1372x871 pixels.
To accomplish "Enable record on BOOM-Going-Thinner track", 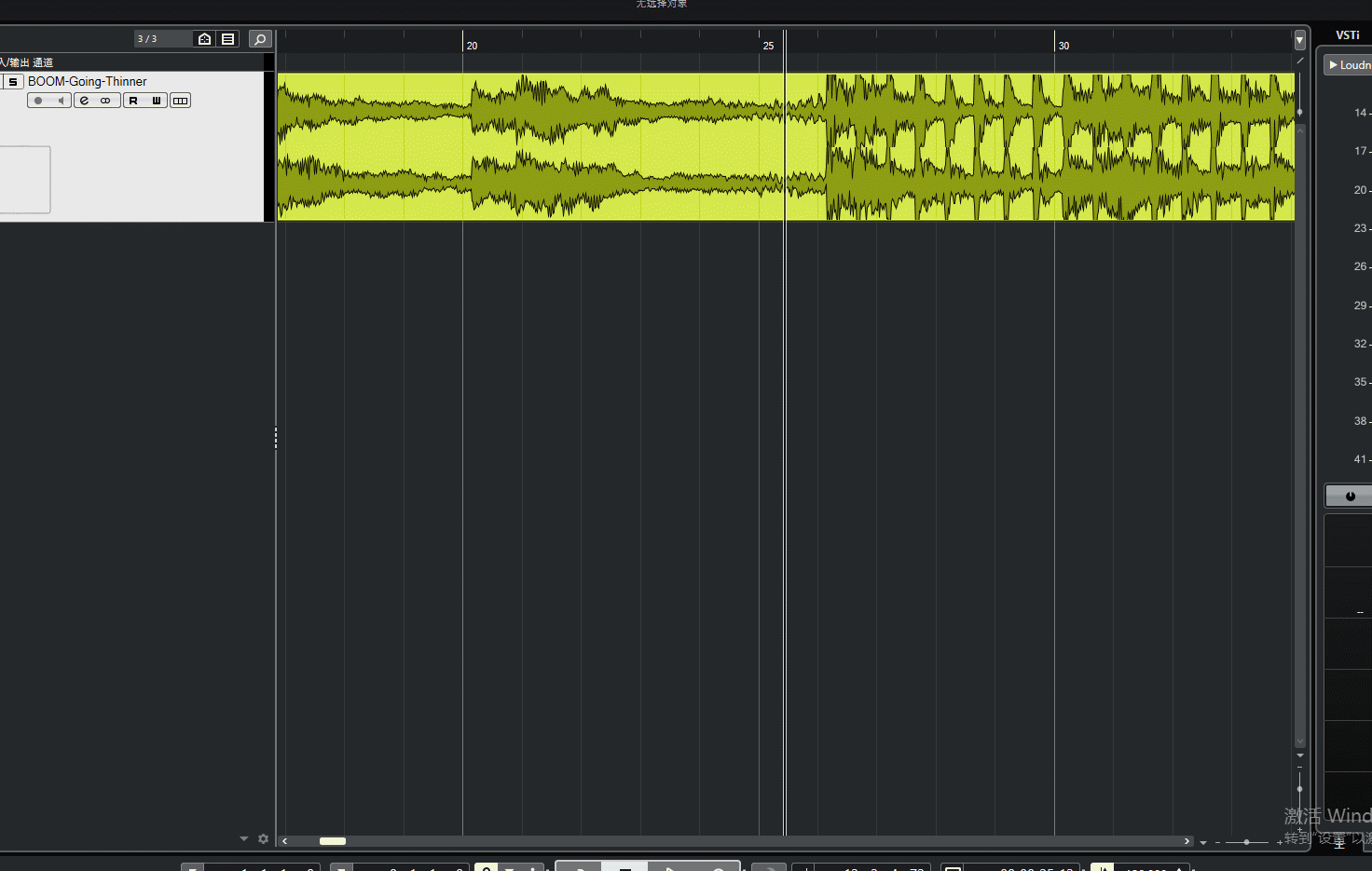I will [x=38, y=101].
